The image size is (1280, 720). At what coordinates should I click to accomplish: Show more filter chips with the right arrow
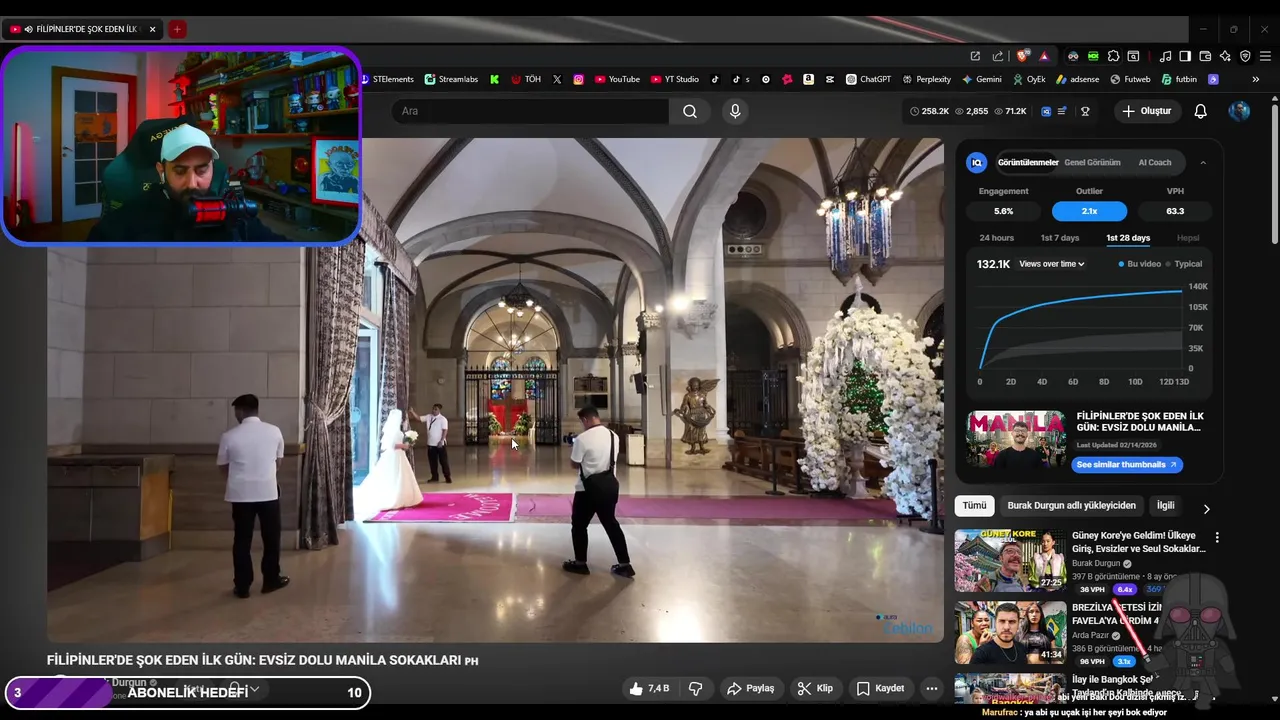pyautogui.click(x=1206, y=508)
